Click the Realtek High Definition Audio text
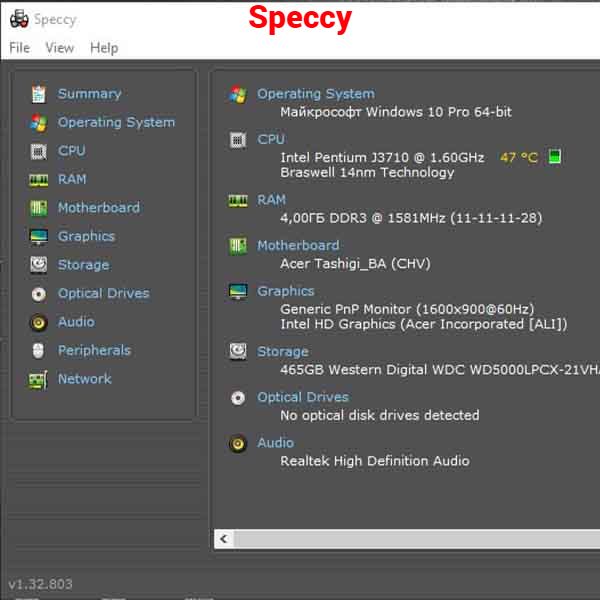 click(x=375, y=461)
